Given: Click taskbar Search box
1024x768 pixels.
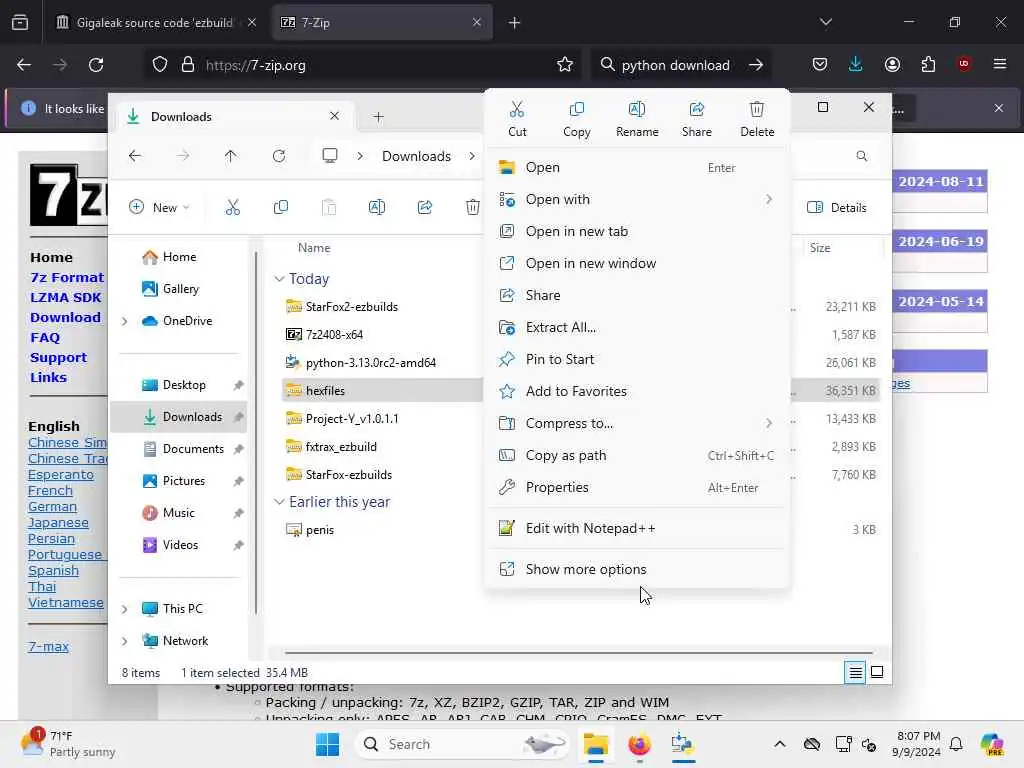Looking at the screenshot, I should coord(461,744).
